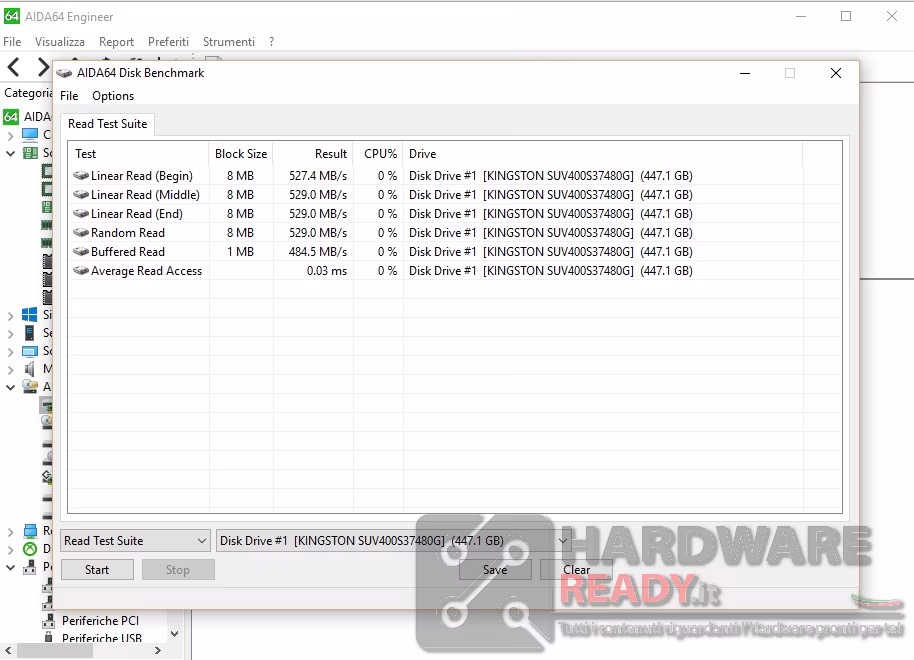Open the Report menu
This screenshot has width=914, height=660.
click(x=116, y=41)
